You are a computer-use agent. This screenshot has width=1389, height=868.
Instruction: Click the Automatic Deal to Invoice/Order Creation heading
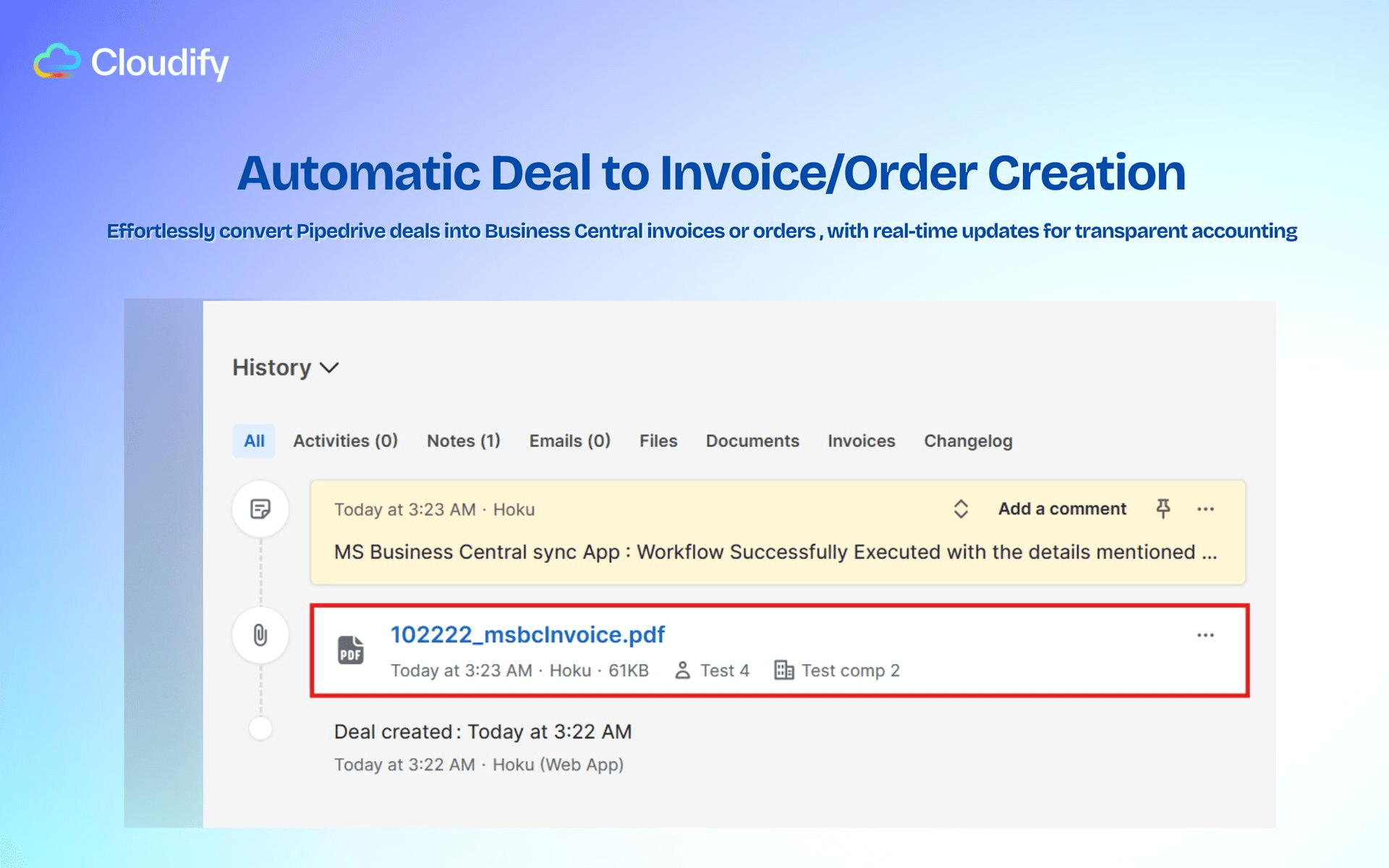[711, 173]
